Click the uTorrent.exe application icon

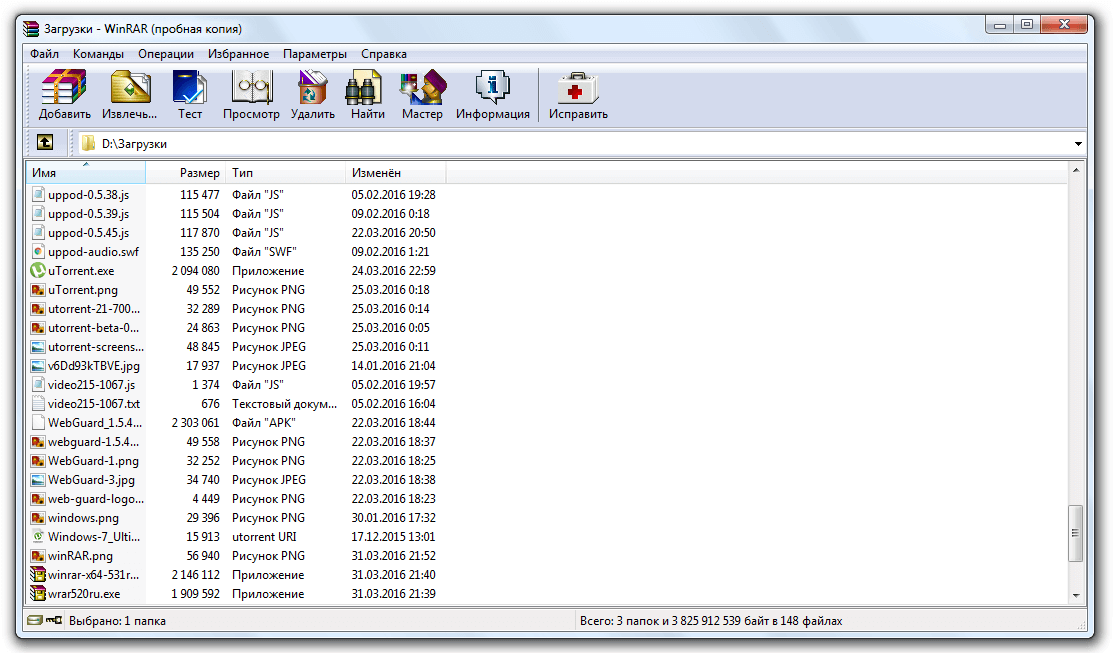[38, 270]
